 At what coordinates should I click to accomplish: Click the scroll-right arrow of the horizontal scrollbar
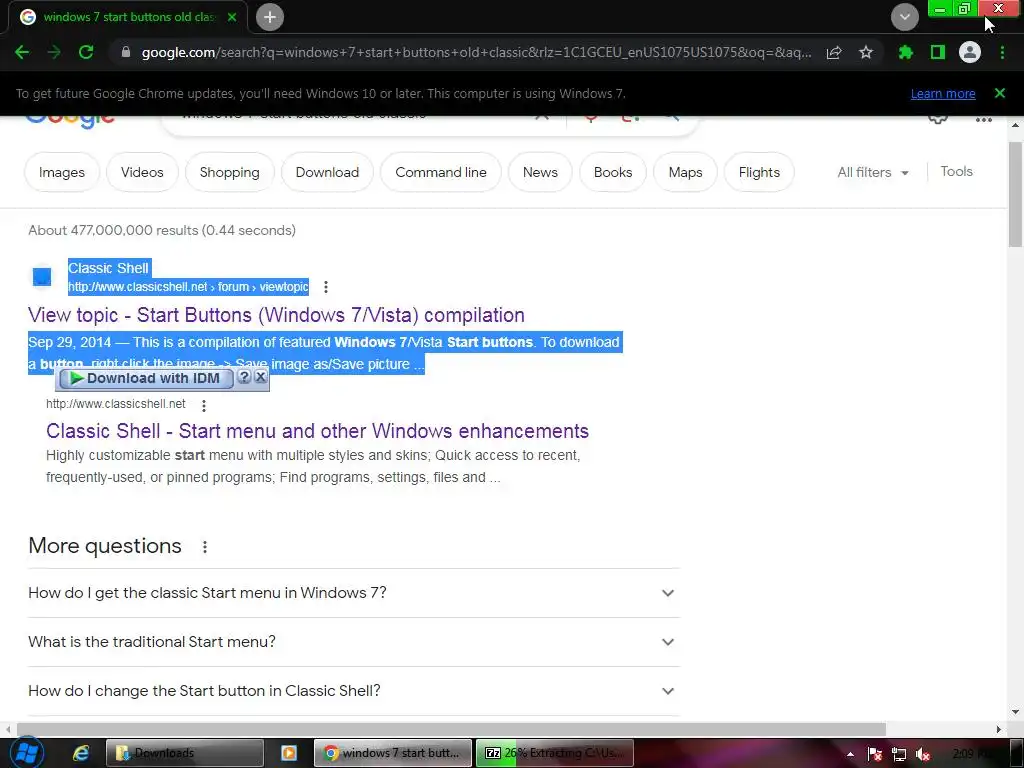click(x=999, y=729)
